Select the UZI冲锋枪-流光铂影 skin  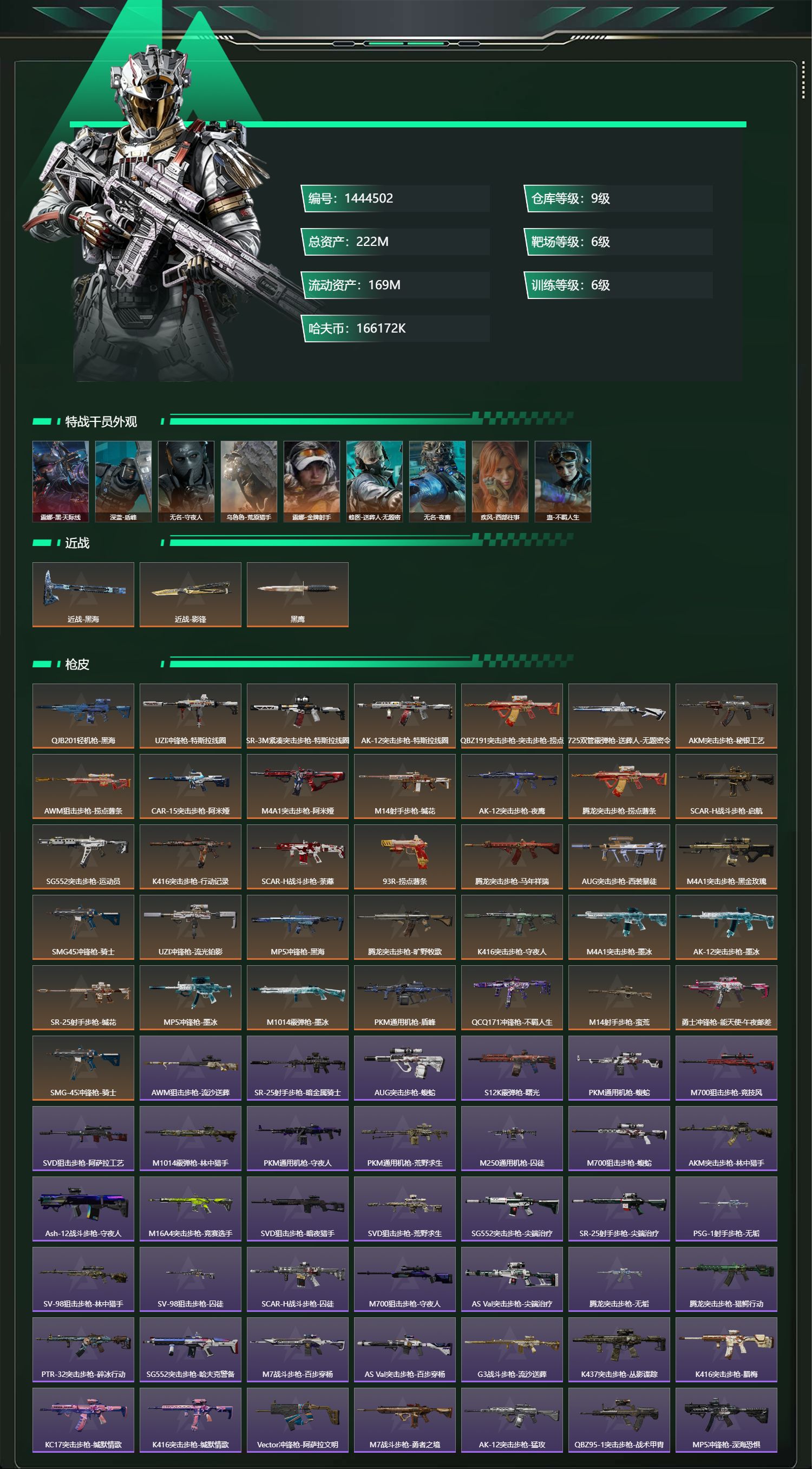(191, 927)
